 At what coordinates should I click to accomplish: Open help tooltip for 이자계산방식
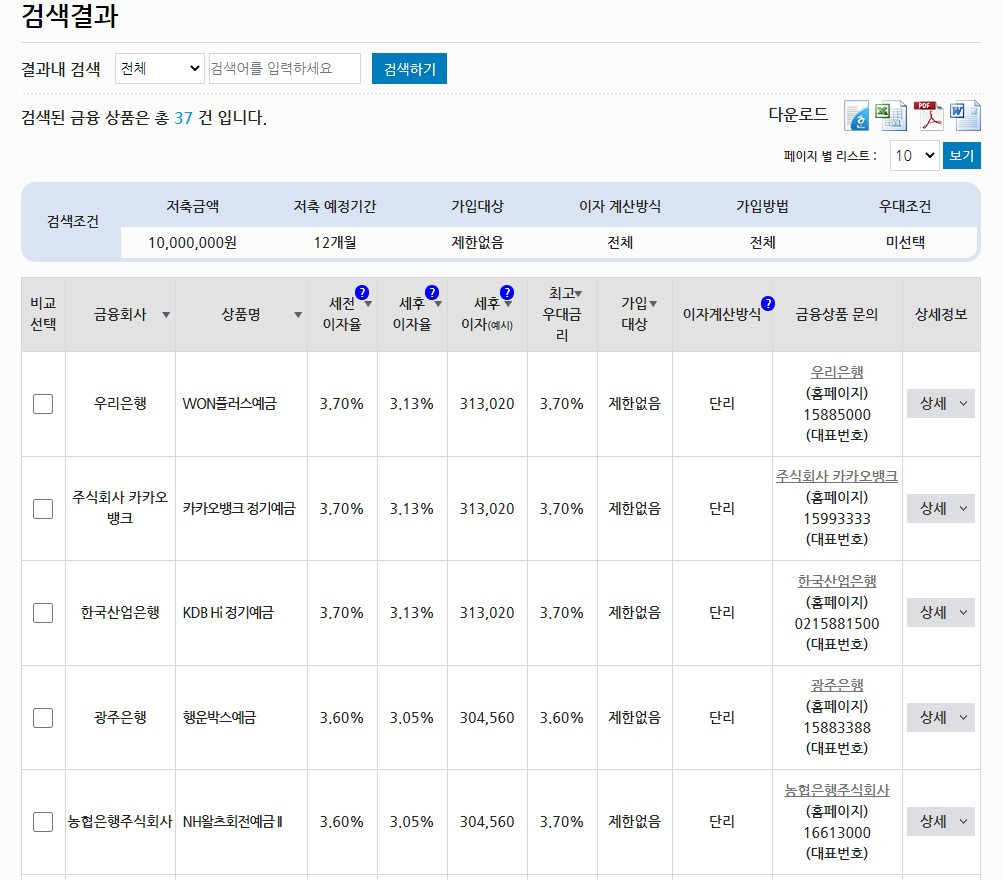click(767, 304)
